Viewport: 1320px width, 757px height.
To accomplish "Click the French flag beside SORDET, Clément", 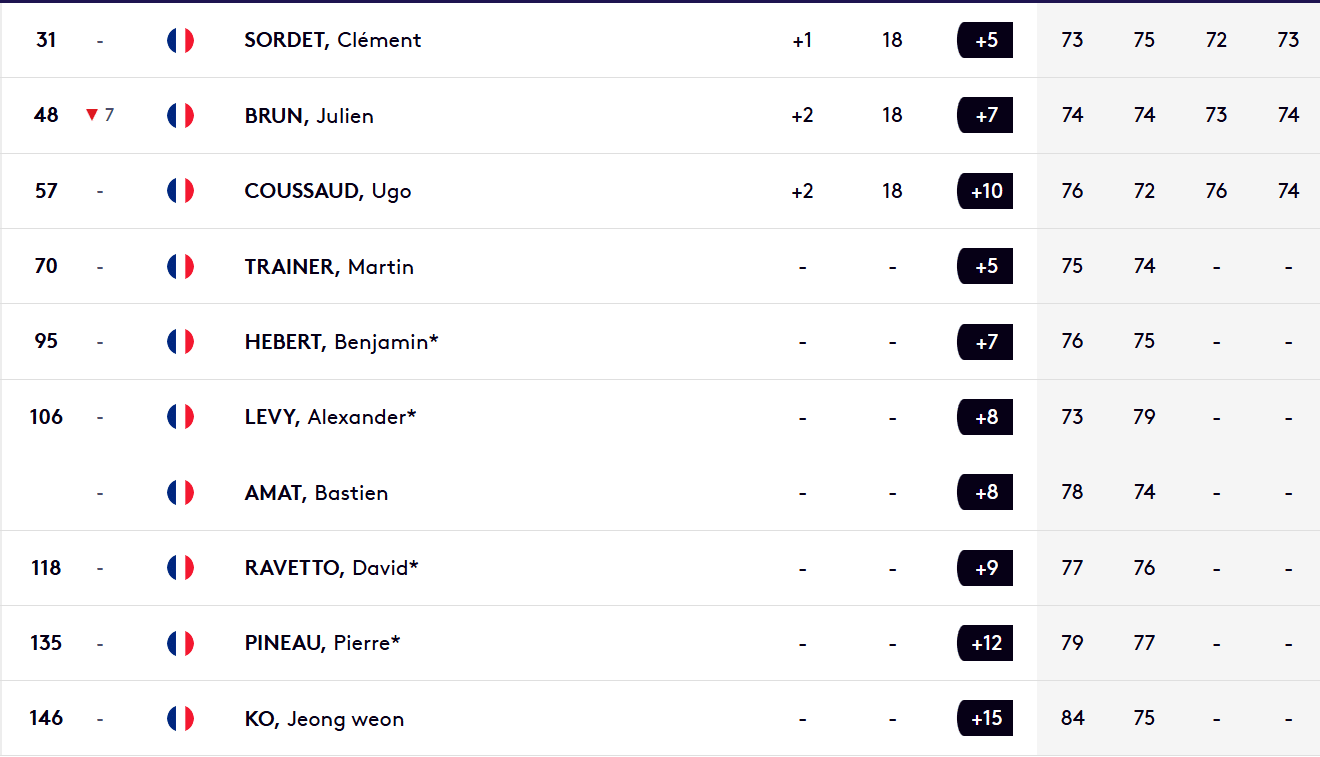I will [x=180, y=40].
